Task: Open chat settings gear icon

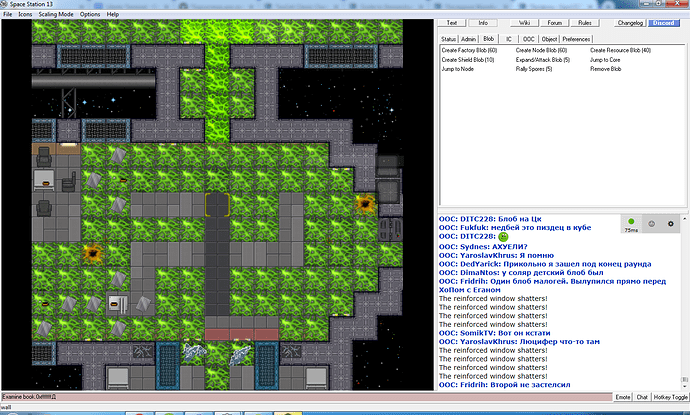Action: point(671,224)
